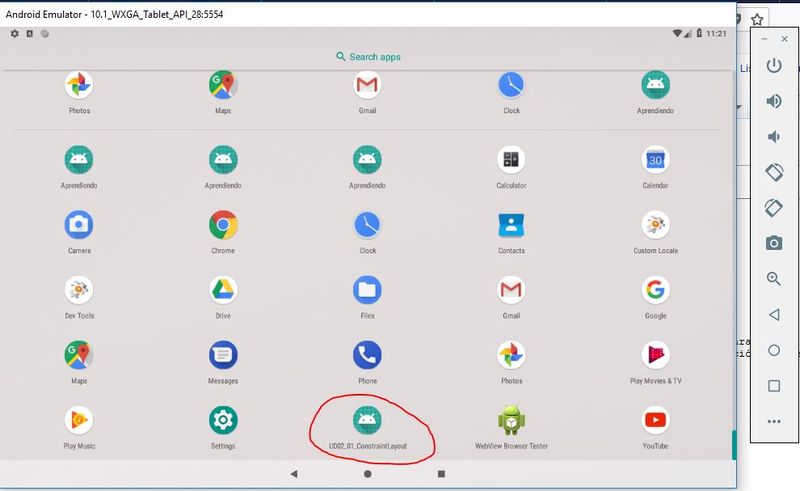Open the Messages app
Image resolution: width=800 pixels, height=491 pixels.
[223, 355]
